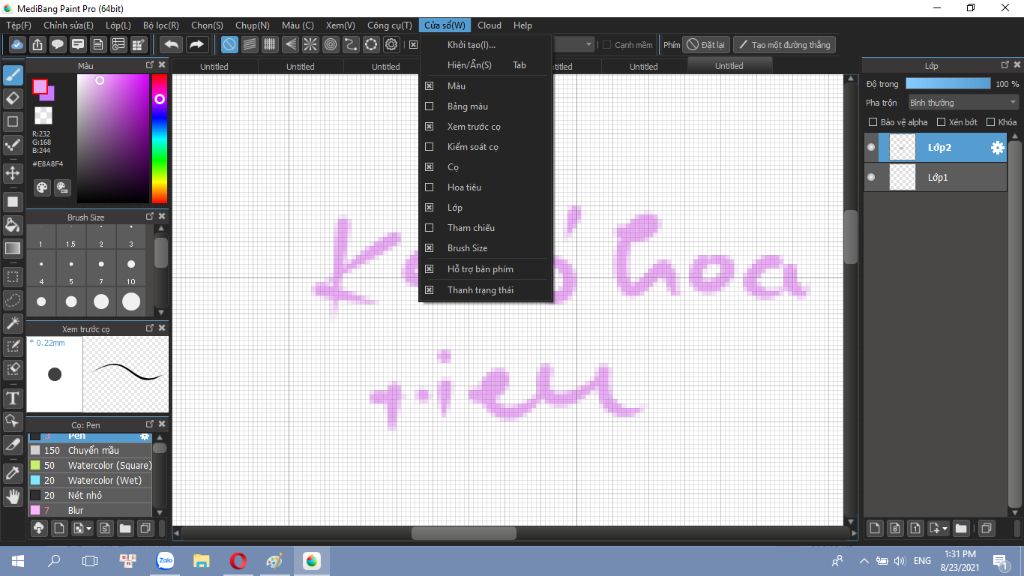This screenshot has width=1024, height=576.
Task: Toggle Tham chiếu panel checkbox
Action: tap(429, 227)
